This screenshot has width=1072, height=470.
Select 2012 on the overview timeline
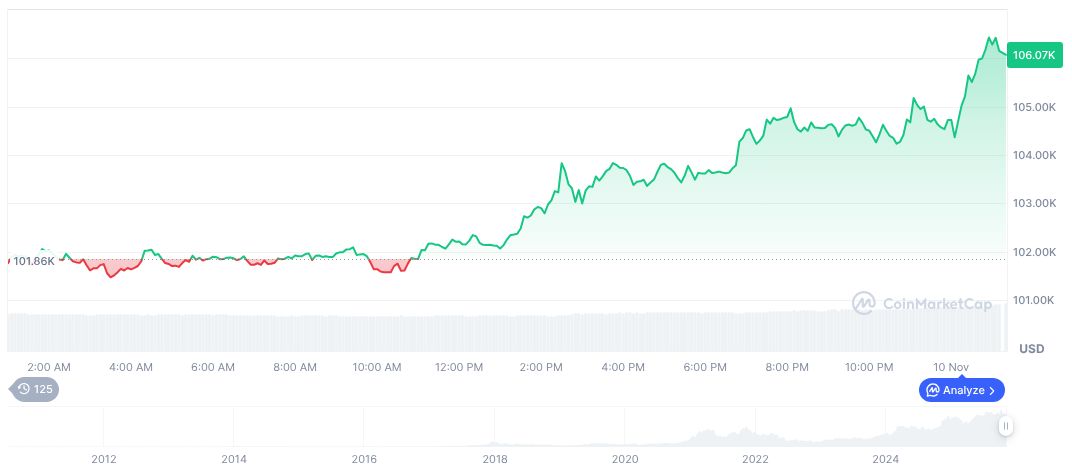pos(104,459)
